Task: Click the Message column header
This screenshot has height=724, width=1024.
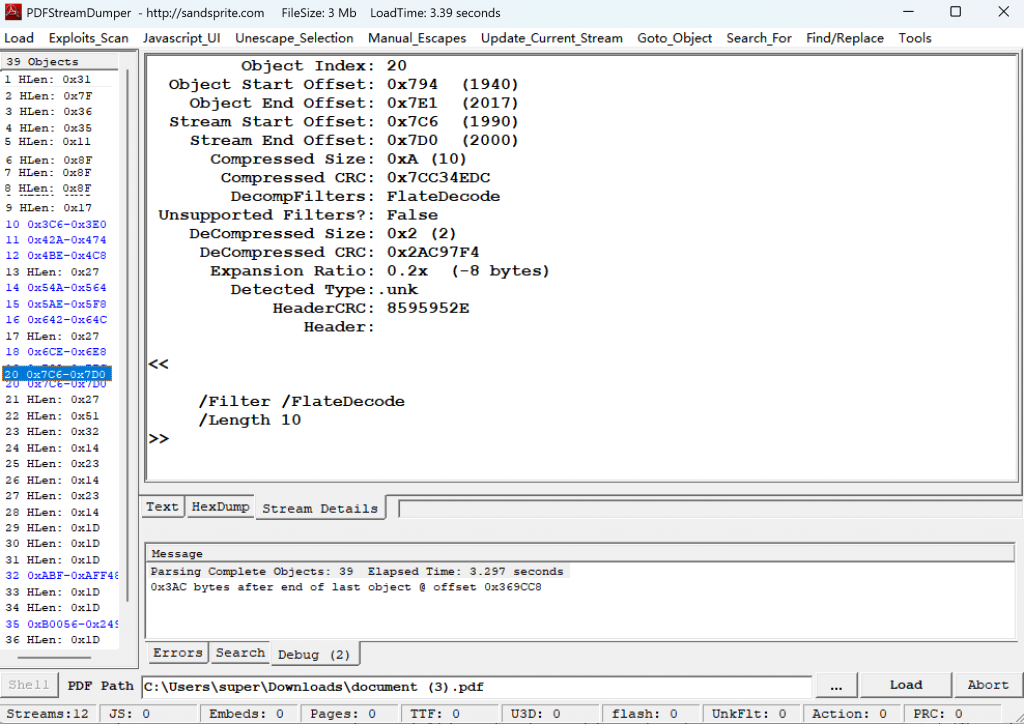Action: click(580, 554)
